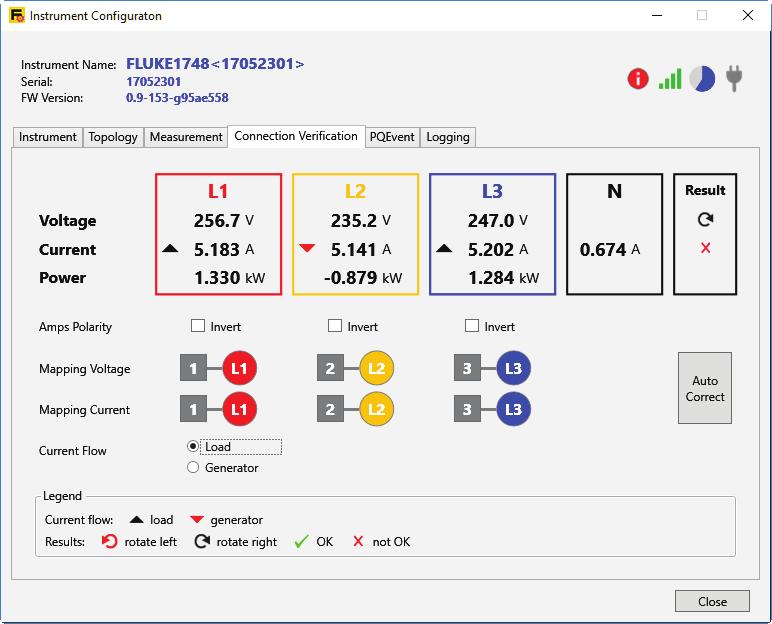Click the Auto Correct button
This screenshot has height=624, width=772.
[x=705, y=388]
